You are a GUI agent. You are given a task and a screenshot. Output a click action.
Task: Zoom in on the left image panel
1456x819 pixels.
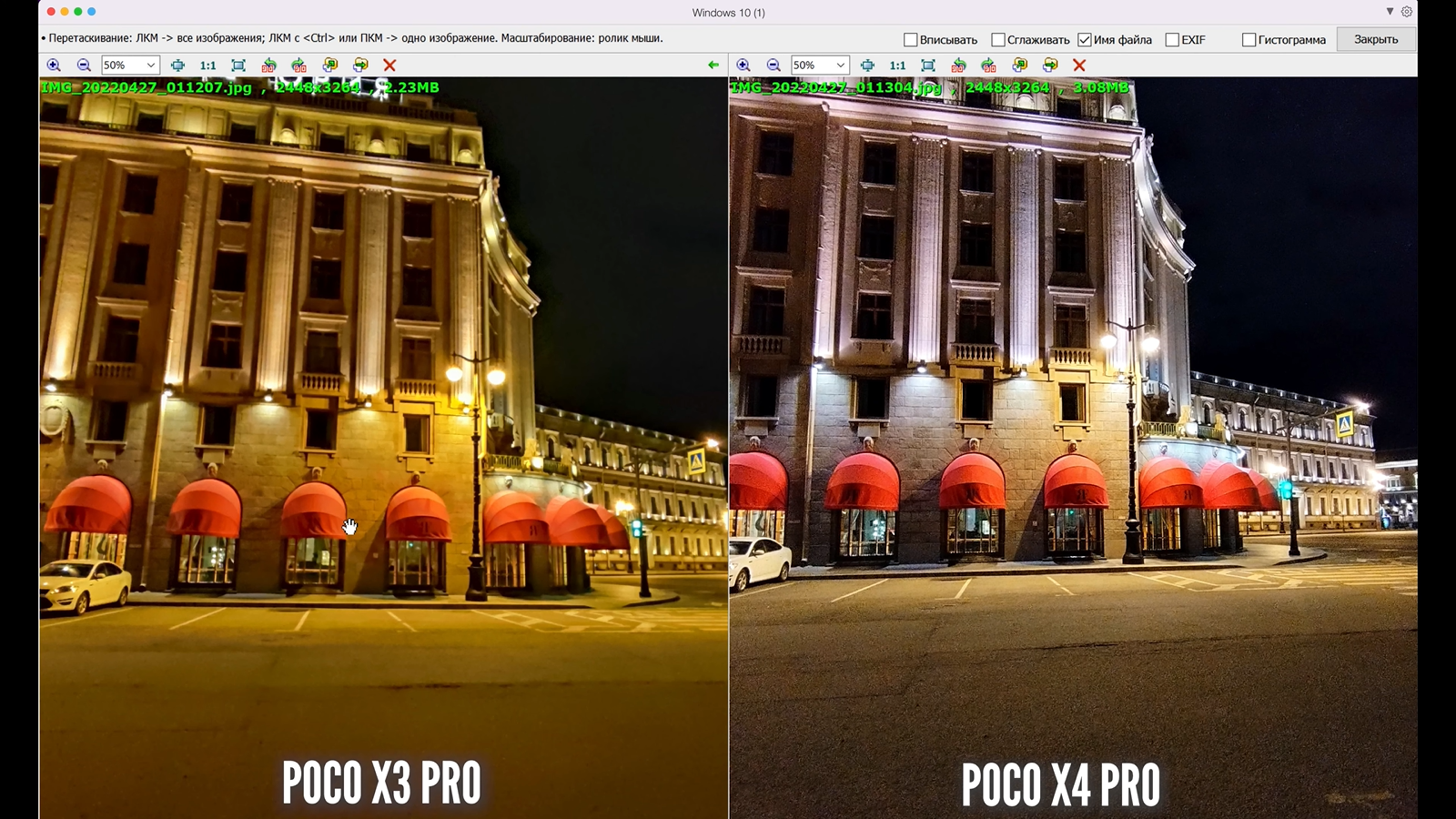54,66
